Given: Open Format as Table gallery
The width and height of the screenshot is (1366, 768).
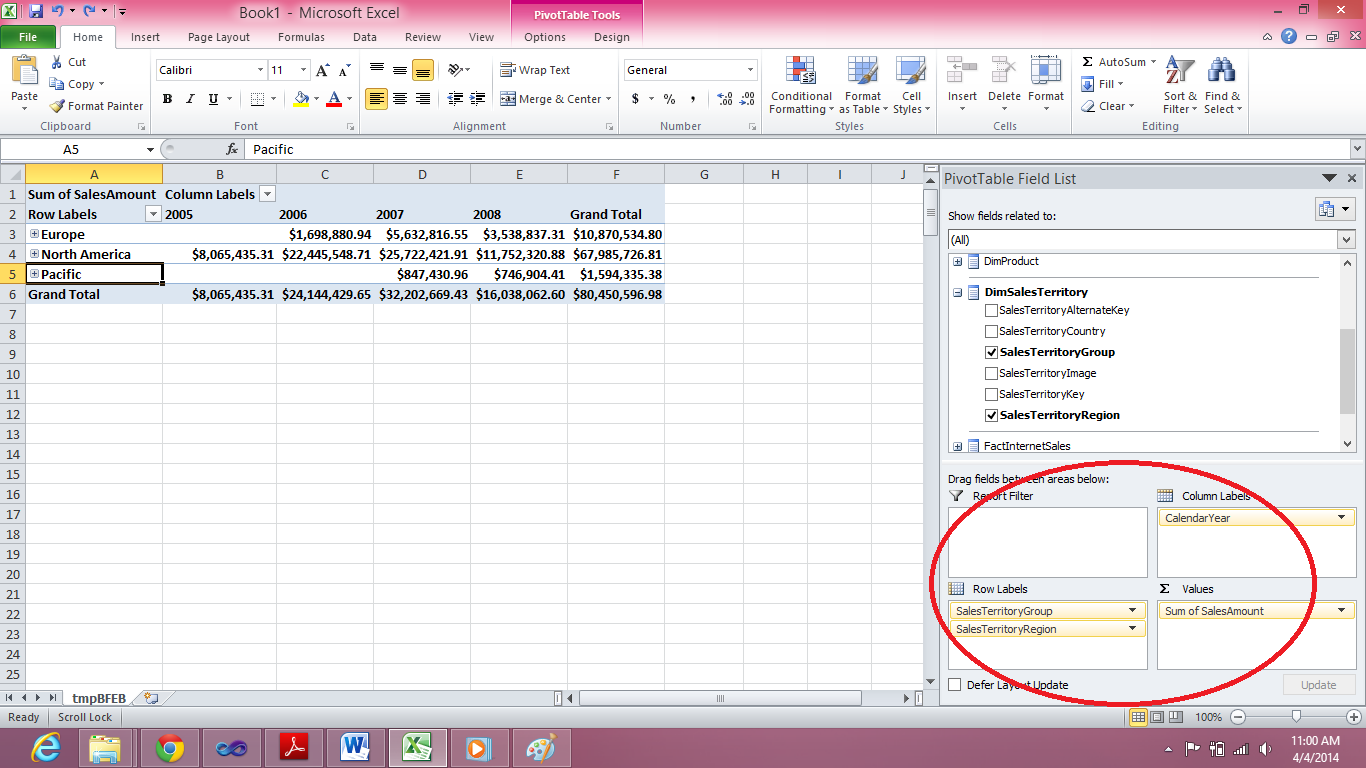Looking at the screenshot, I should click(x=862, y=85).
